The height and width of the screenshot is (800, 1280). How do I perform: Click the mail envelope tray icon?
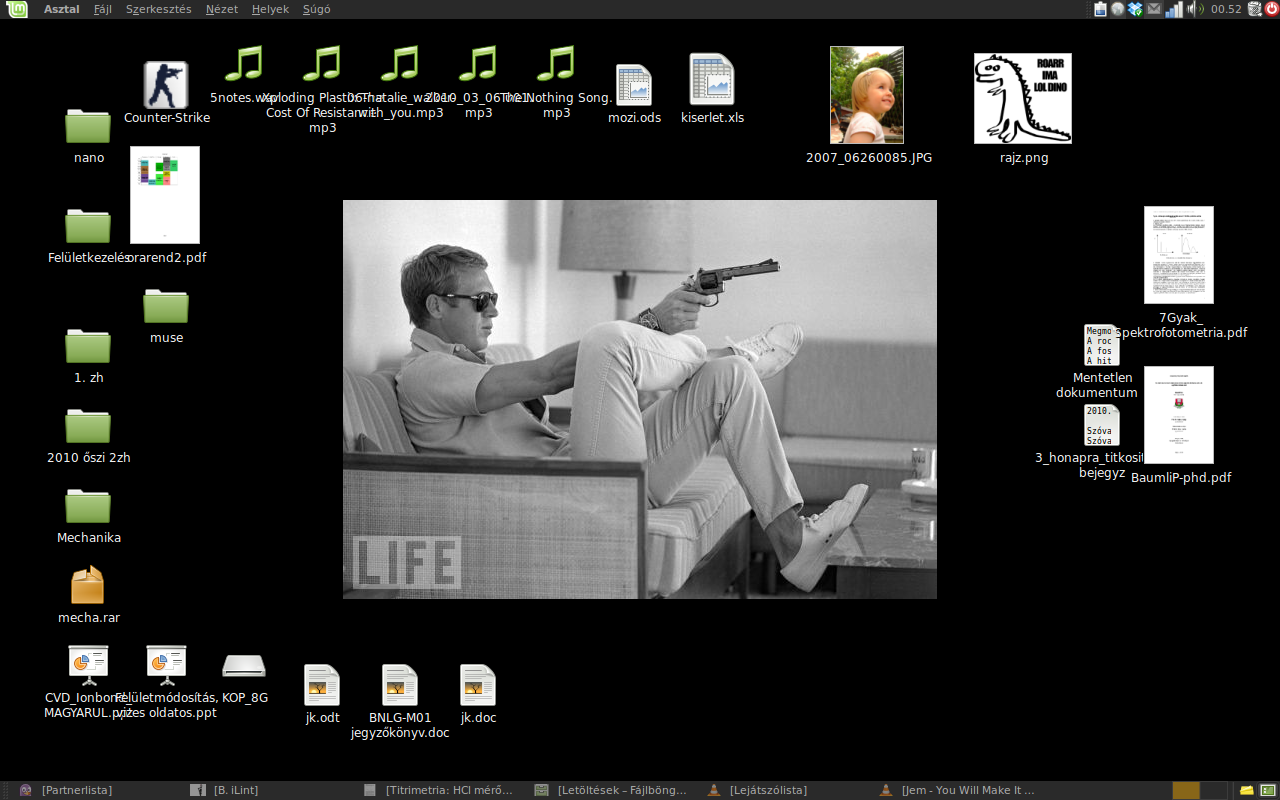pos(1154,9)
